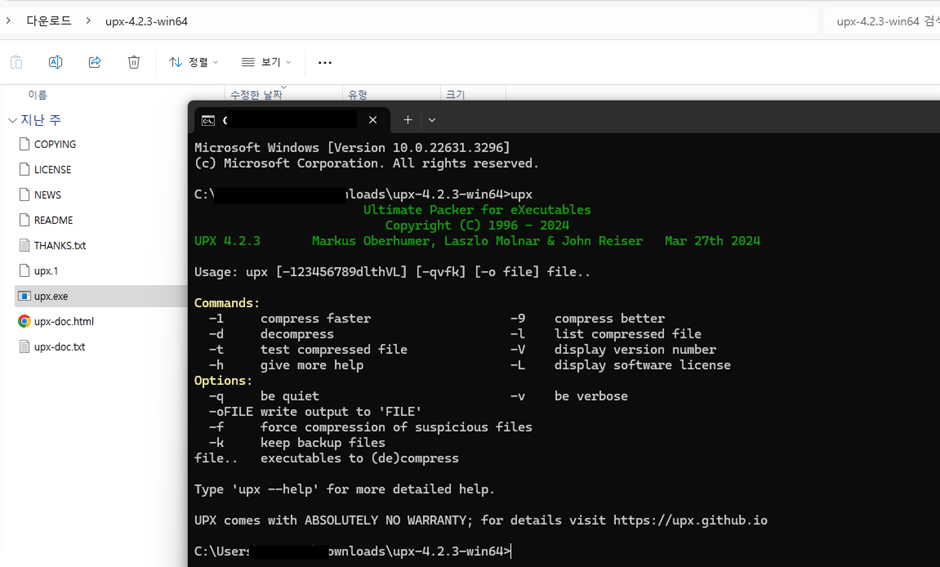Open a new terminal tab with plus
This screenshot has width=940, height=567.
[408, 120]
